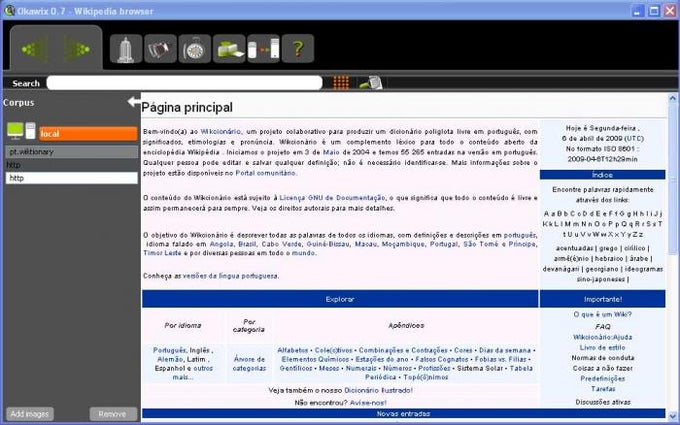680x425 pixels.
Task: Open the Árvore de categorias link
Action: [249, 363]
